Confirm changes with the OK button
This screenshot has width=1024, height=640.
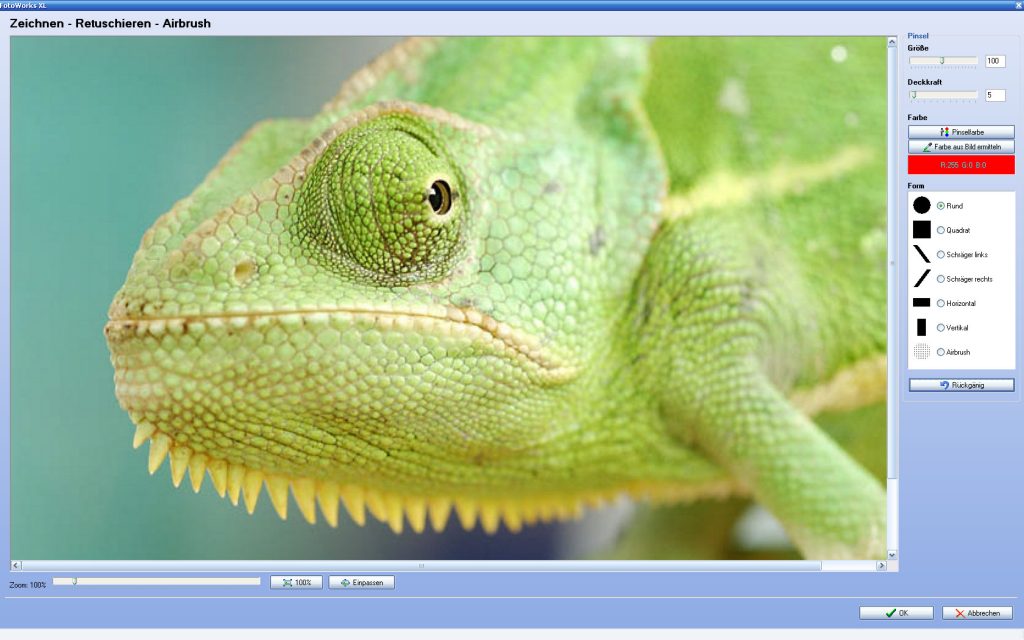895,613
